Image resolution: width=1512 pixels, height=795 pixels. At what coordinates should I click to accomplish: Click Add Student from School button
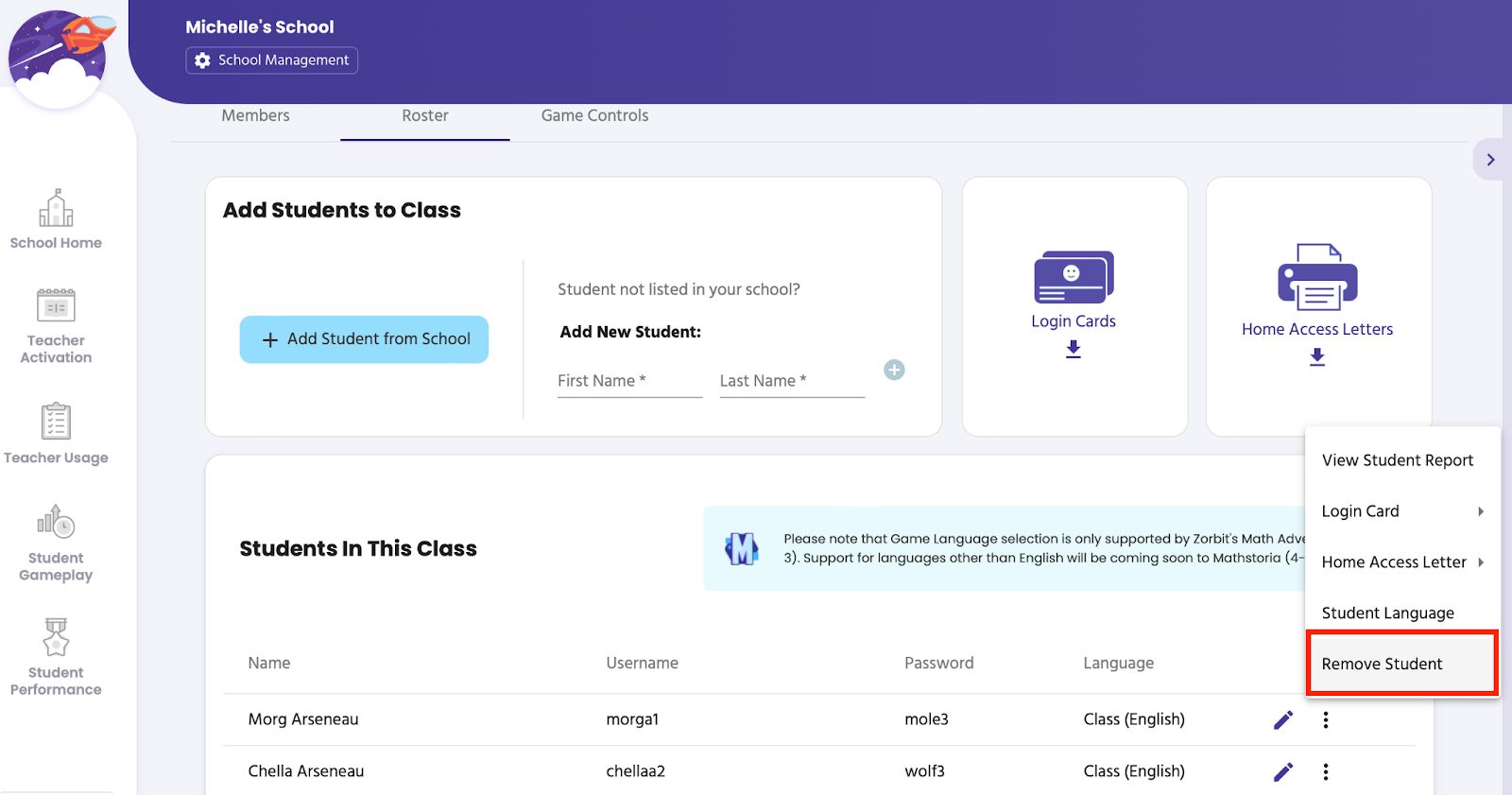coord(364,339)
